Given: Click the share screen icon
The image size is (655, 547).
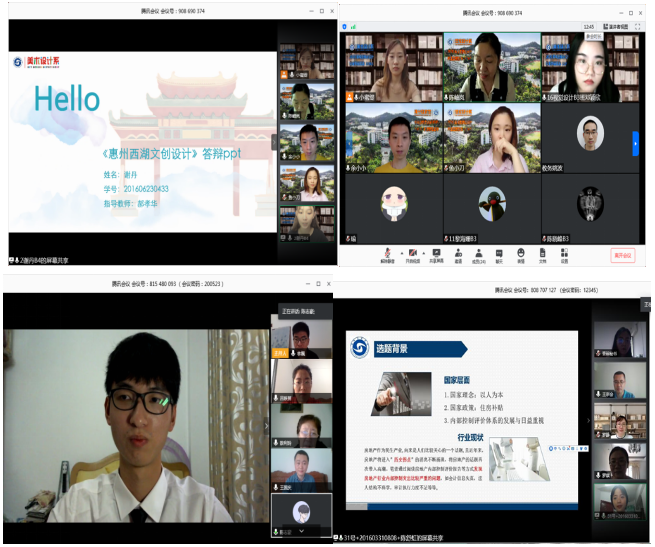Looking at the screenshot, I should [436, 253].
